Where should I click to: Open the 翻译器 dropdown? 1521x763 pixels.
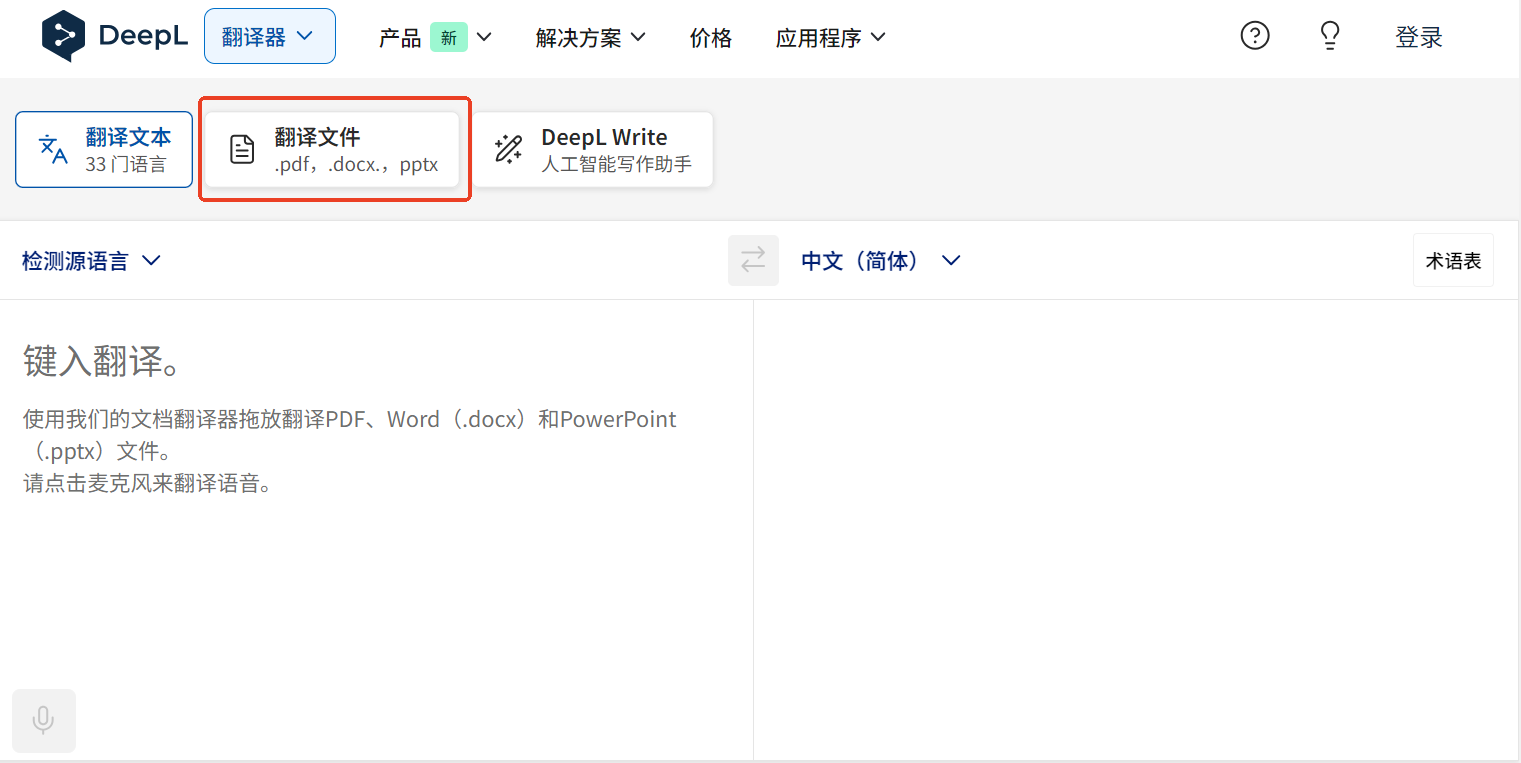pyautogui.click(x=270, y=37)
